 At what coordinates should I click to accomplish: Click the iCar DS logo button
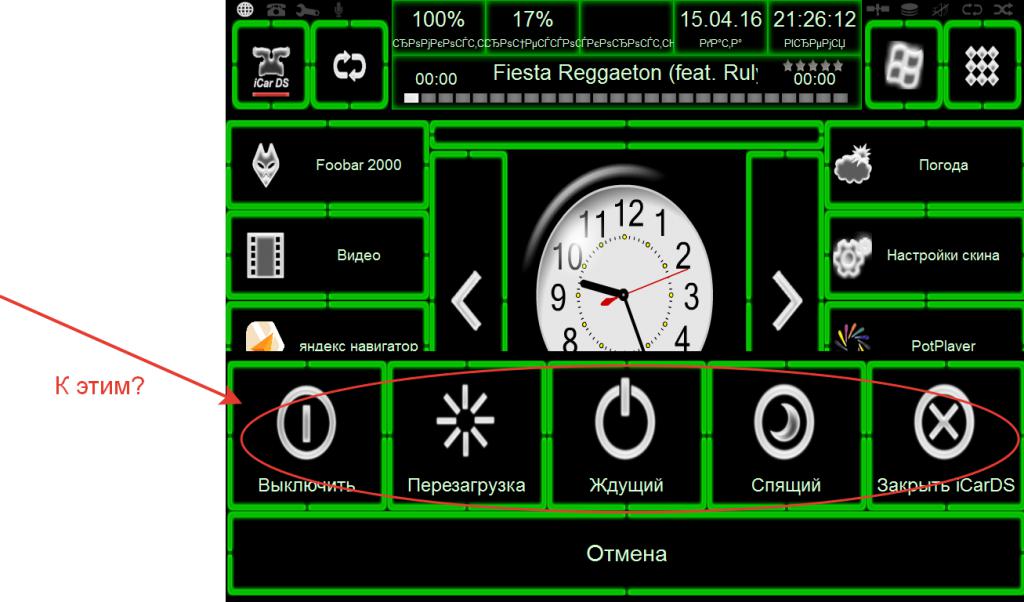click(270, 68)
